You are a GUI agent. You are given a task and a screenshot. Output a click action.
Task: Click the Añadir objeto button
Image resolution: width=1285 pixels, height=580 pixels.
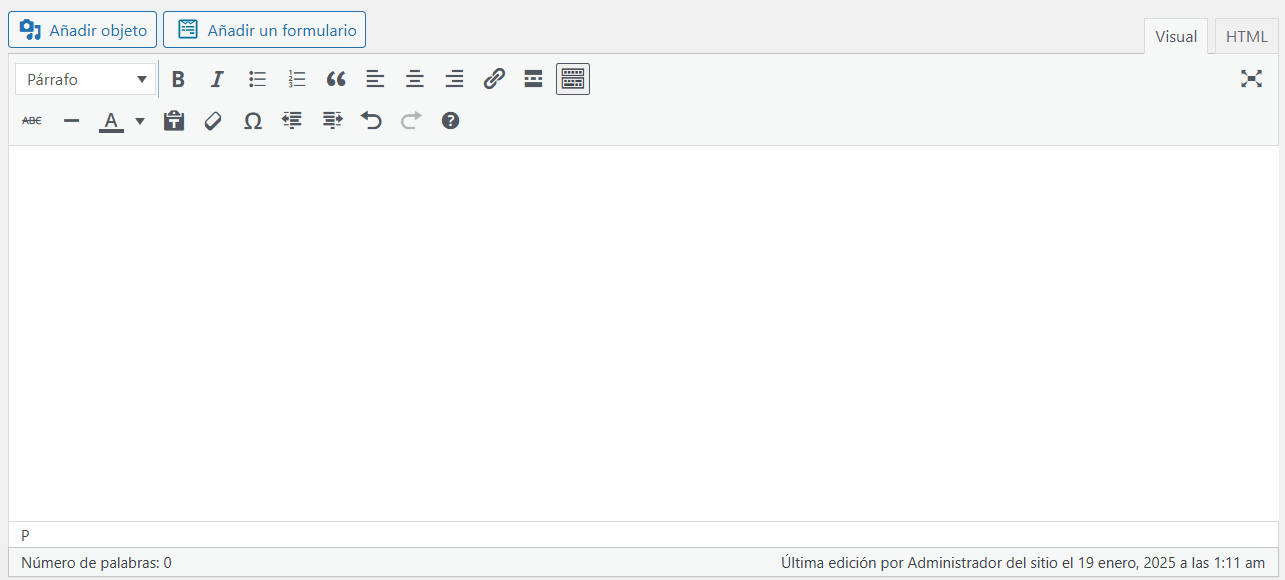pos(83,30)
